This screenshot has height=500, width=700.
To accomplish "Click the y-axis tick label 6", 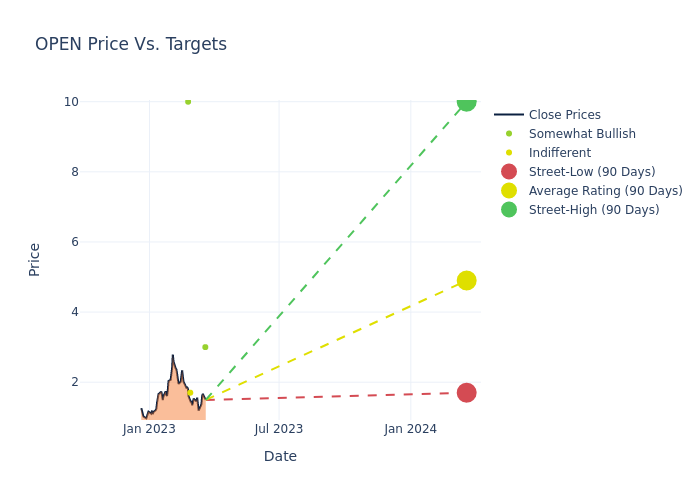I will coord(74,242).
